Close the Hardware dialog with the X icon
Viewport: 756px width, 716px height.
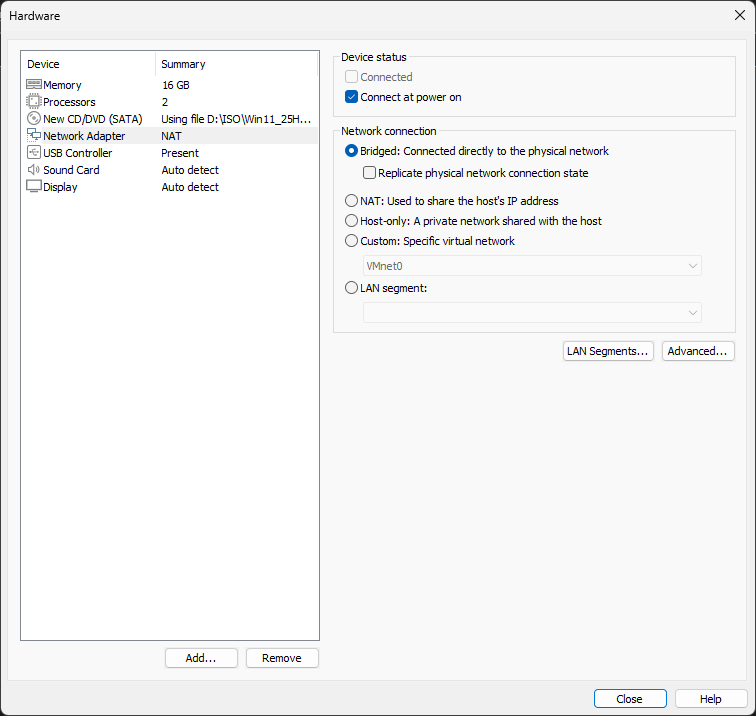(x=740, y=15)
